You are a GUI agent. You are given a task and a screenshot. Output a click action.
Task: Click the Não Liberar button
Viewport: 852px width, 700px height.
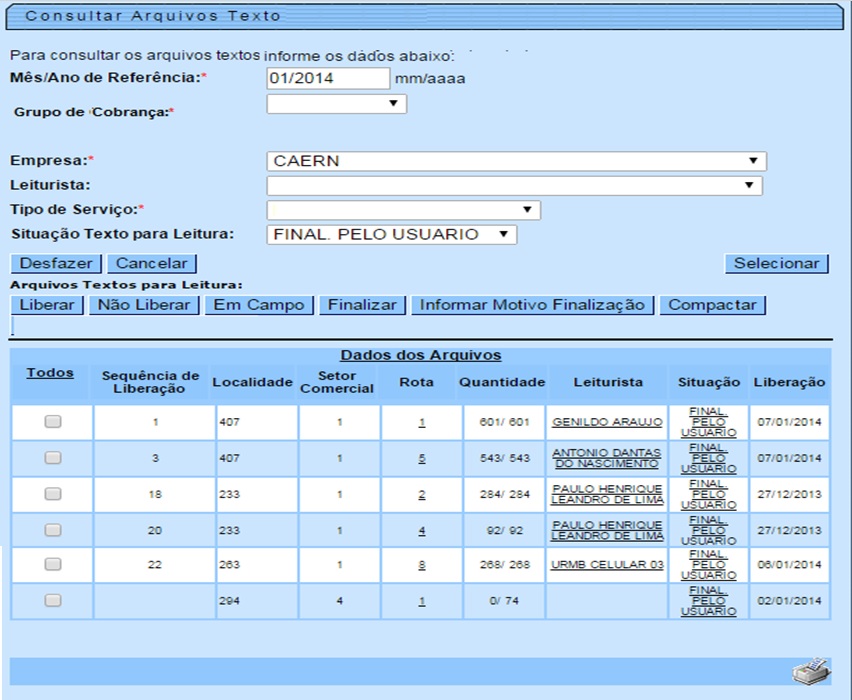144,305
